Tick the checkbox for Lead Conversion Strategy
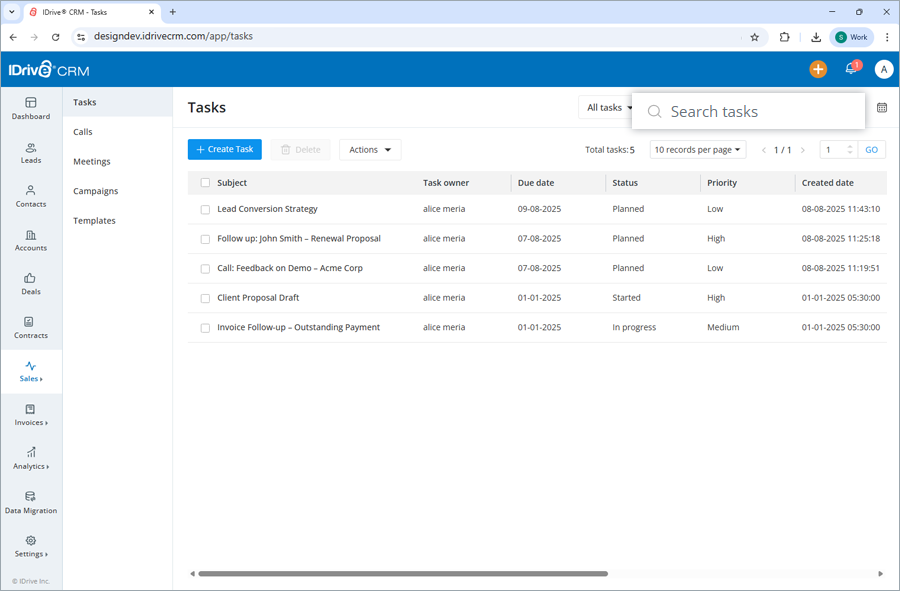 205,209
